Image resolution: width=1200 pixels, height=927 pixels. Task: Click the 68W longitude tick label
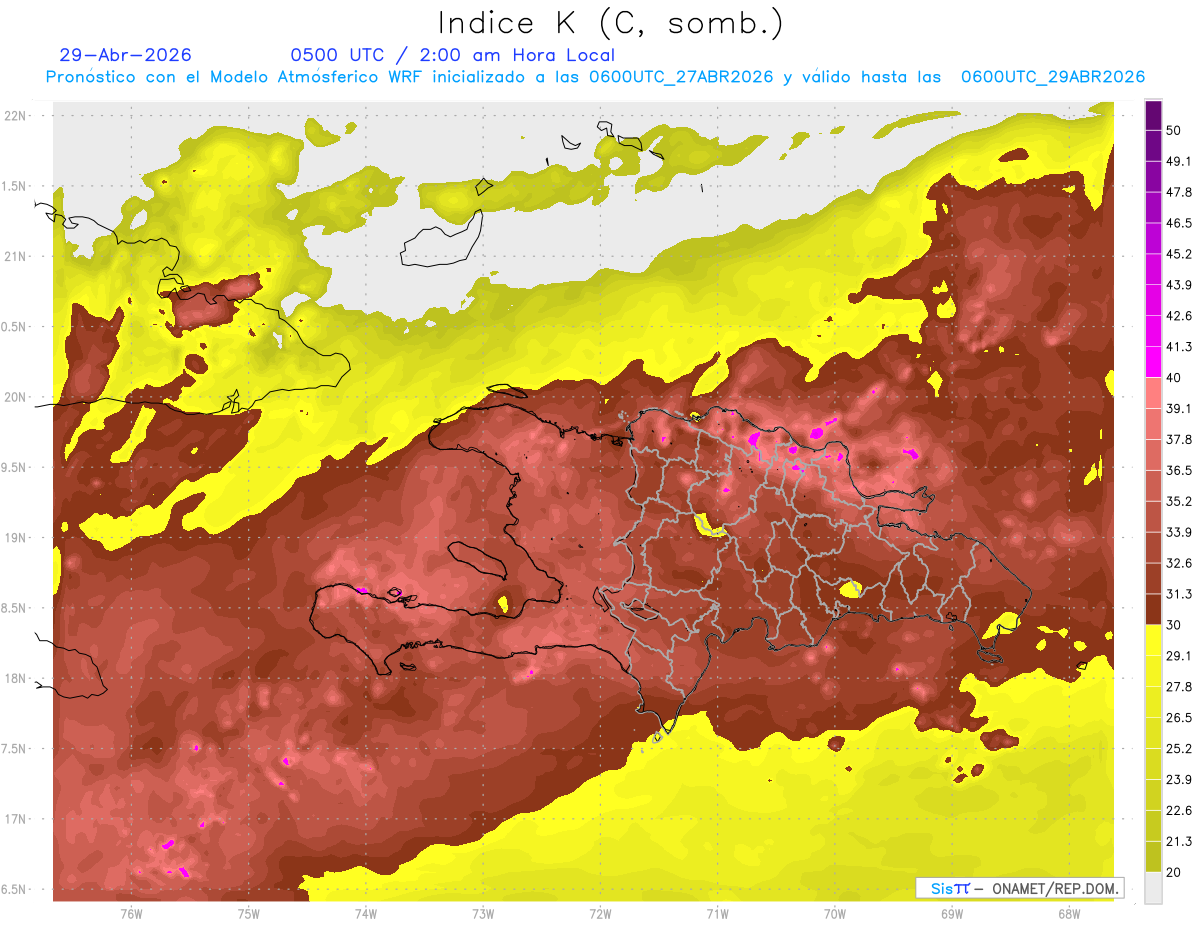pyautogui.click(x=1069, y=913)
